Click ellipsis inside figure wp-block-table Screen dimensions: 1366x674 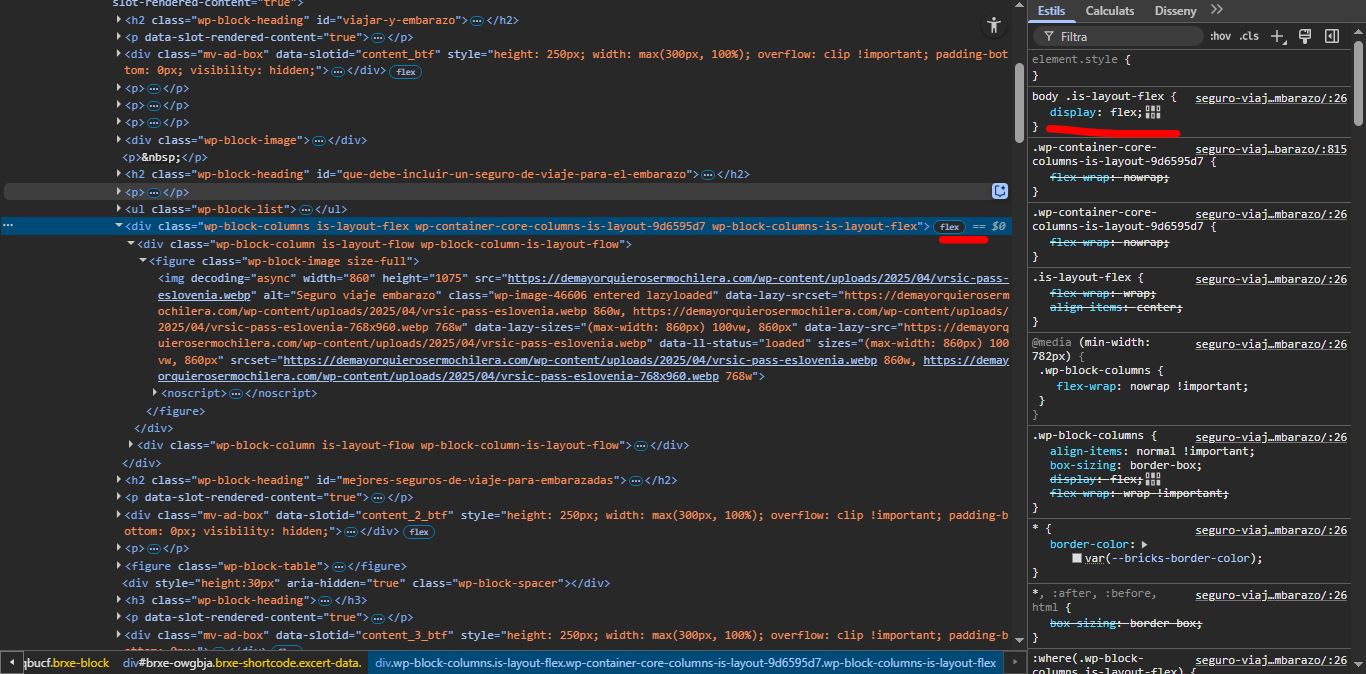[x=338, y=567]
